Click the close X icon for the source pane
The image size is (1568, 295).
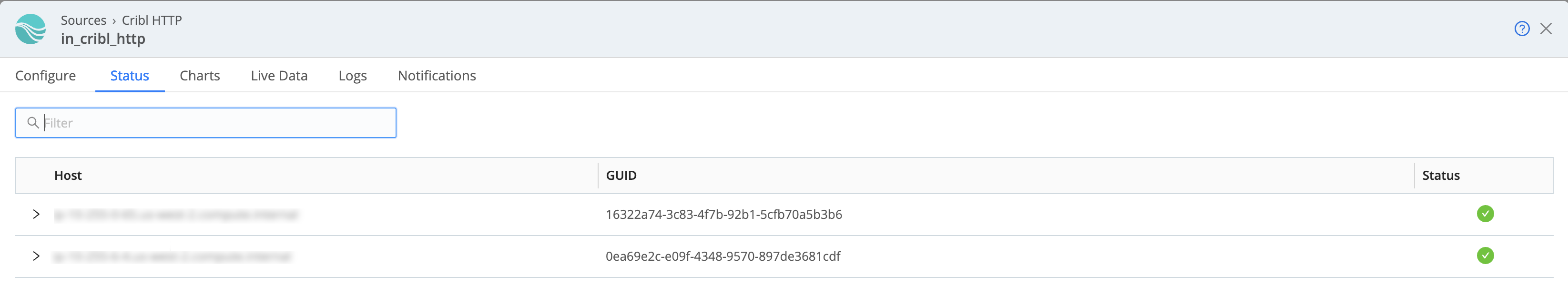1547,28
